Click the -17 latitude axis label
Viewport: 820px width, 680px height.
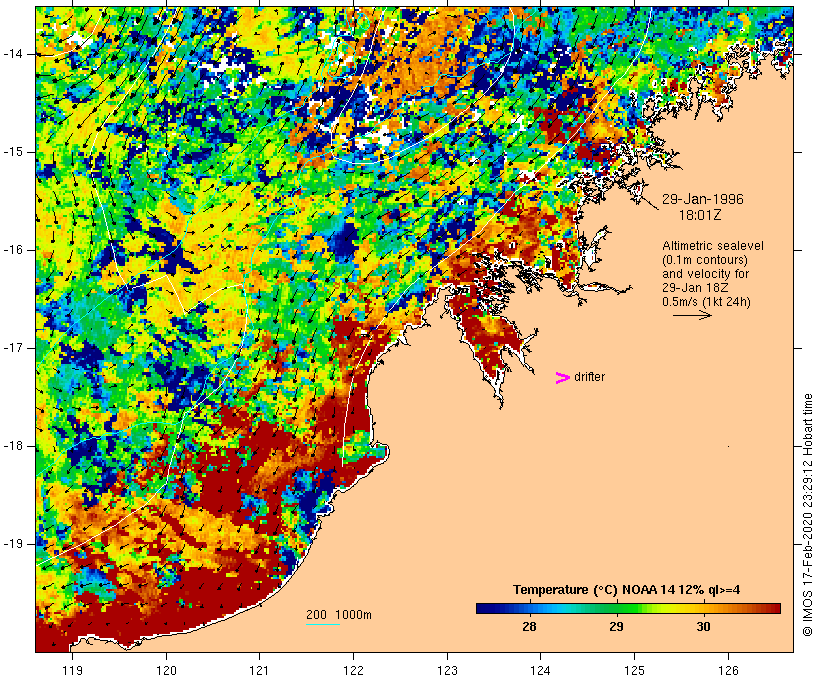pyautogui.click(x=13, y=348)
